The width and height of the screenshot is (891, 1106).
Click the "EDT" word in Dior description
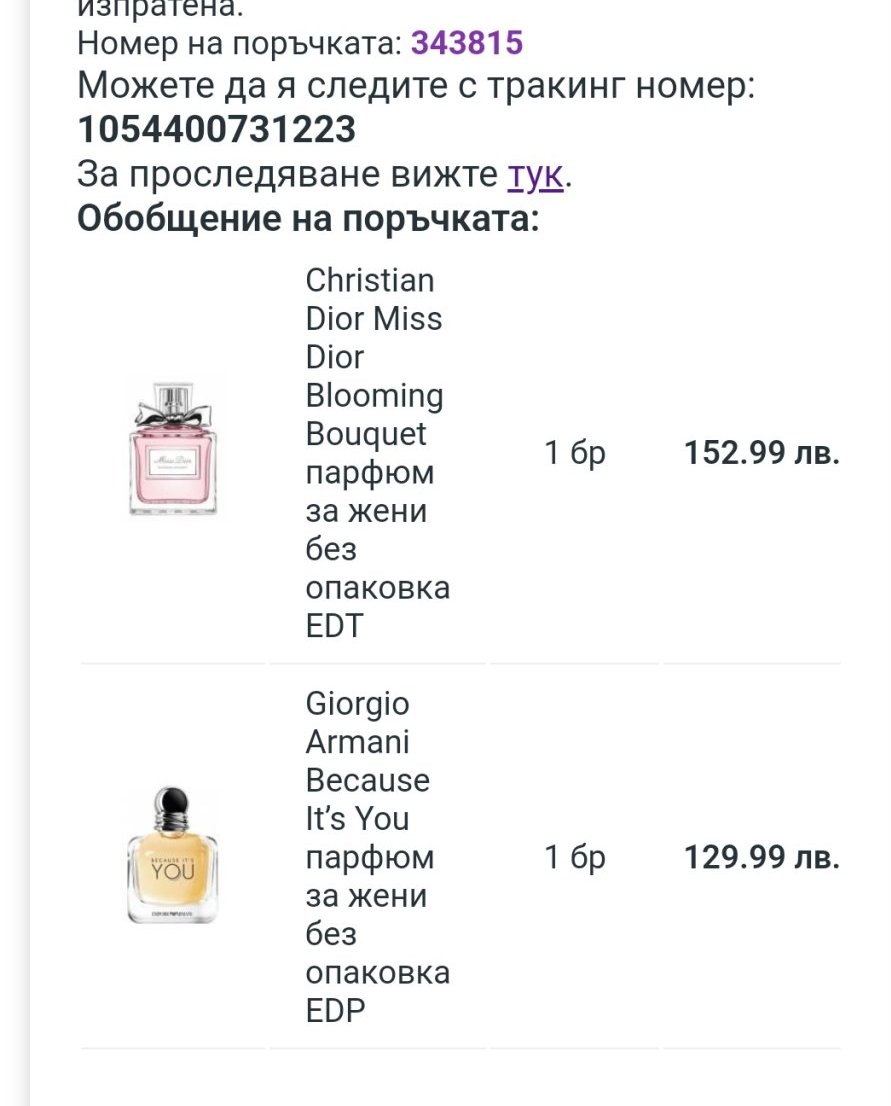(334, 626)
